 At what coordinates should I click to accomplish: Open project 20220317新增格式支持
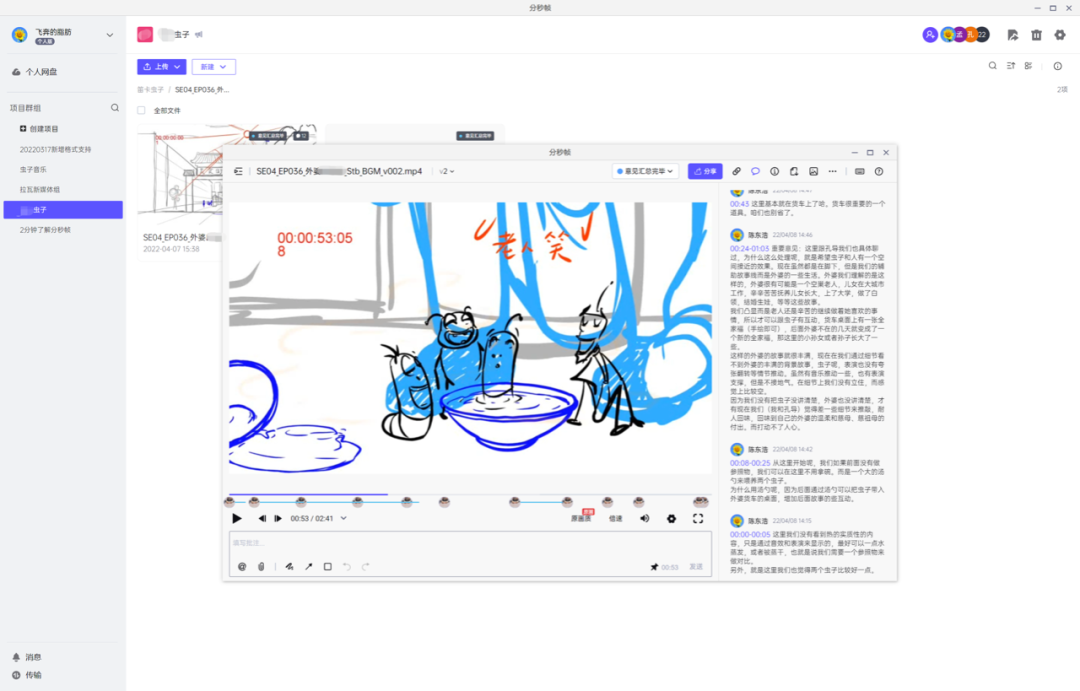(x=56, y=149)
